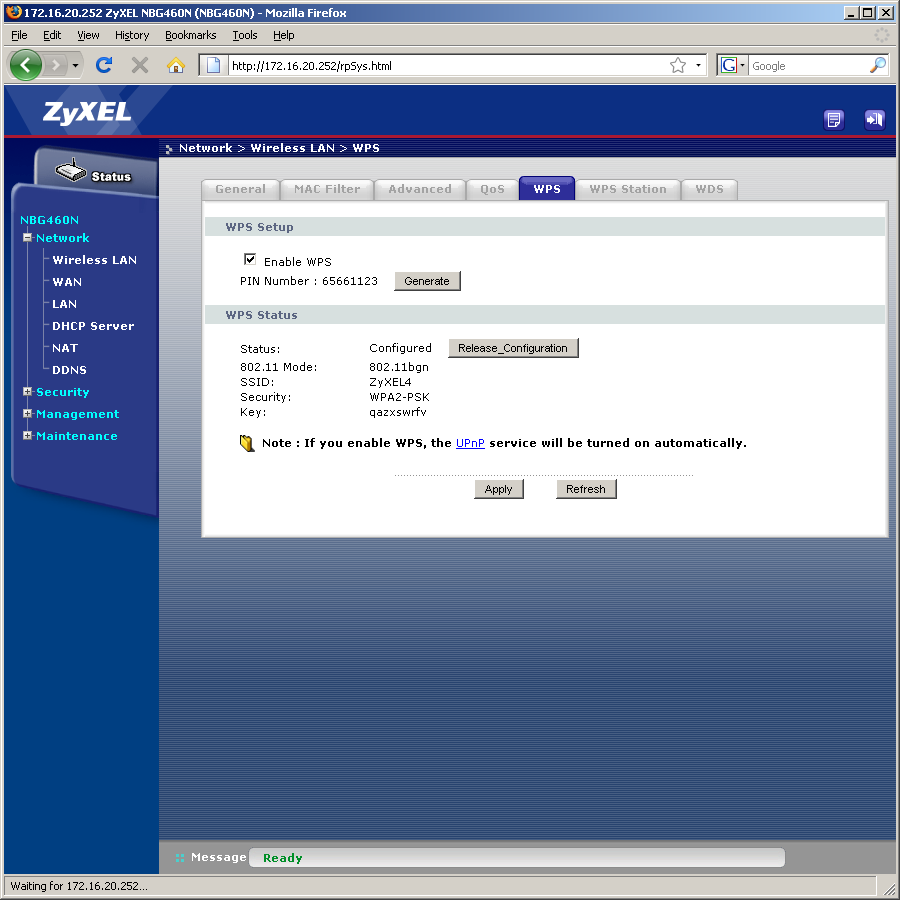This screenshot has width=900, height=900.
Task: Switch to the General tab
Action: coord(240,189)
